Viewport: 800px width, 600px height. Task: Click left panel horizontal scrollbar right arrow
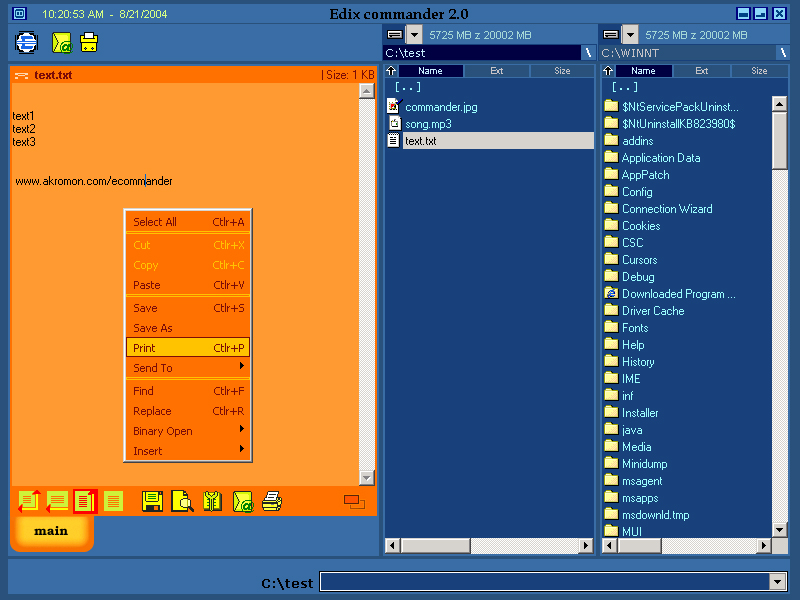click(x=586, y=545)
